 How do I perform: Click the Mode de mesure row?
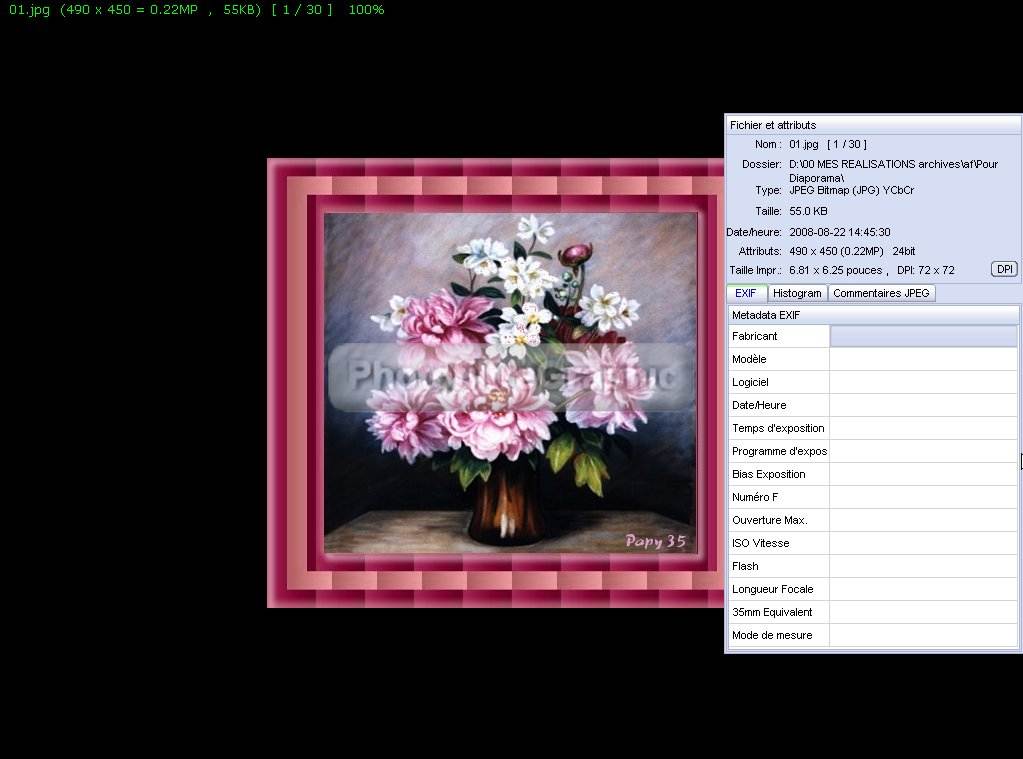(779, 635)
